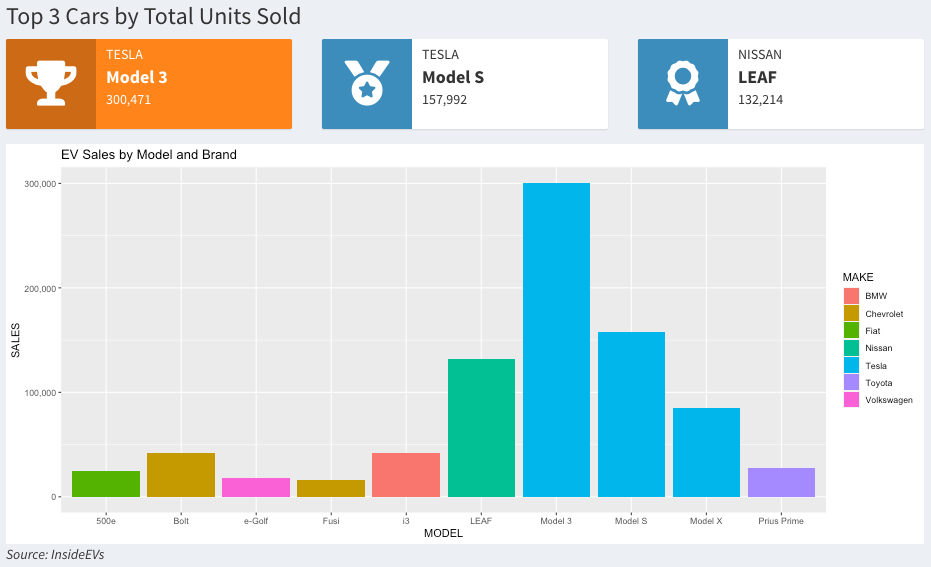Click the LEAF value box title
Viewport: 931px width, 567px height.
coord(757,77)
